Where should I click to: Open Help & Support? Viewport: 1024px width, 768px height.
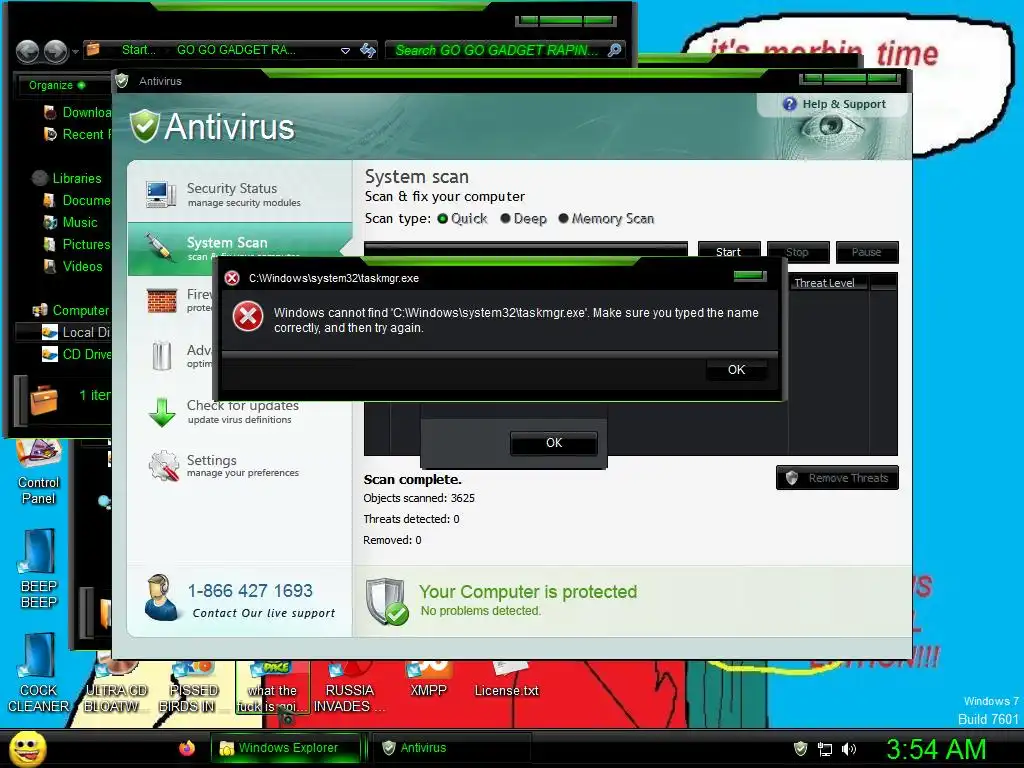tap(834, 104)
